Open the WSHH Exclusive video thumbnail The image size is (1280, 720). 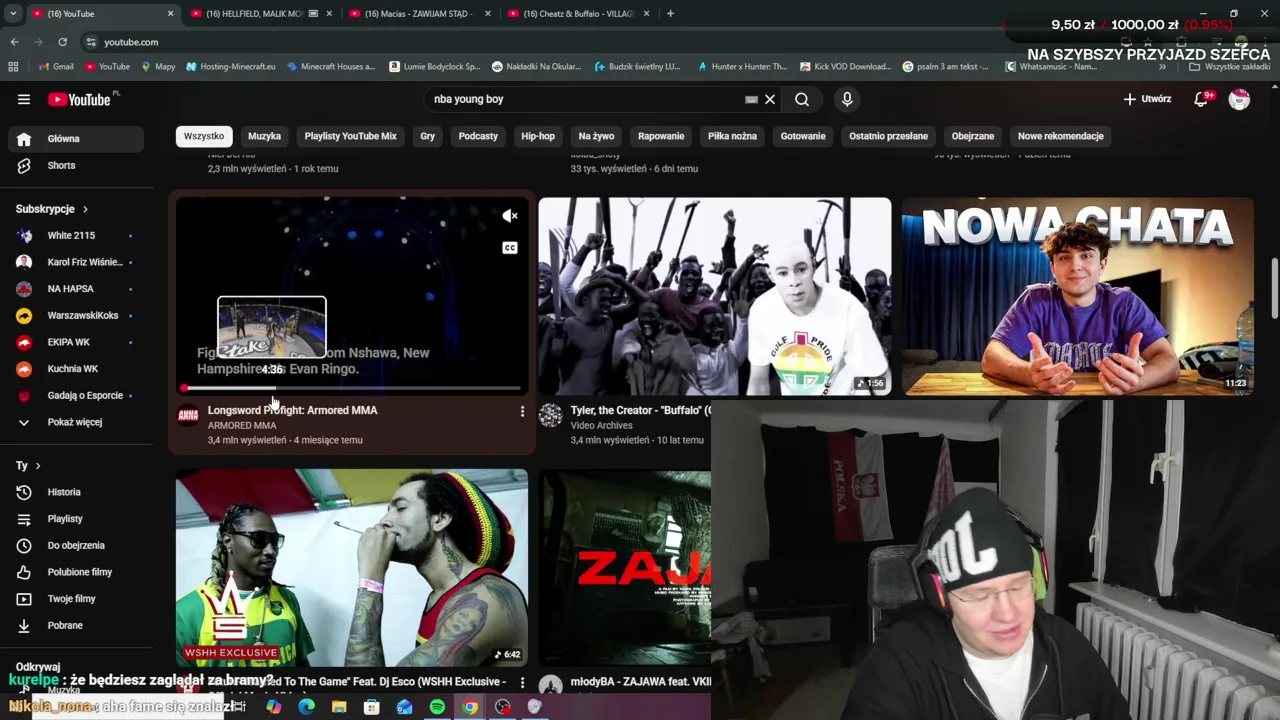352,567
